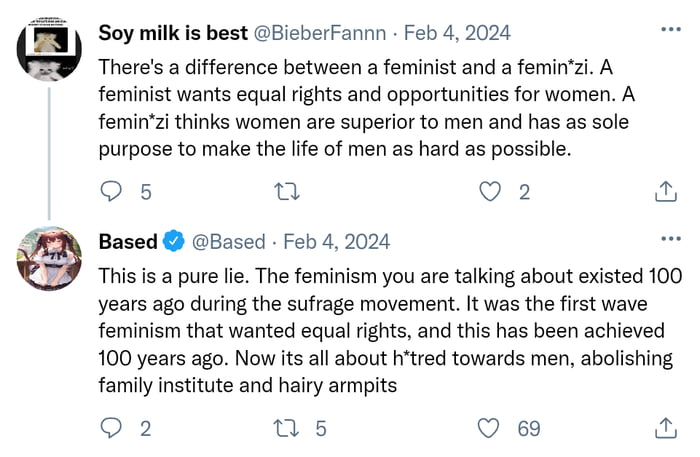Open the first tweet's body text
Screen dimensions: 700x457
(366, 108)
